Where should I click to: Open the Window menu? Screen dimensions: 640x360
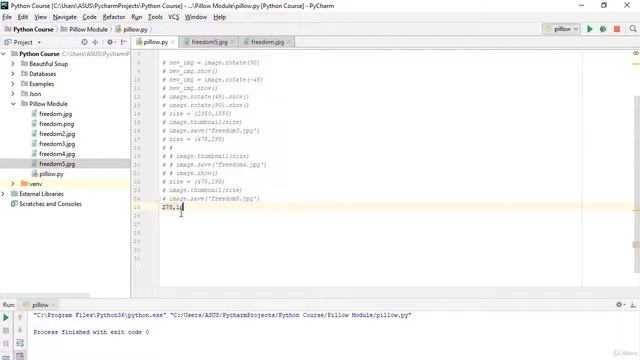(x=196, y=17)
